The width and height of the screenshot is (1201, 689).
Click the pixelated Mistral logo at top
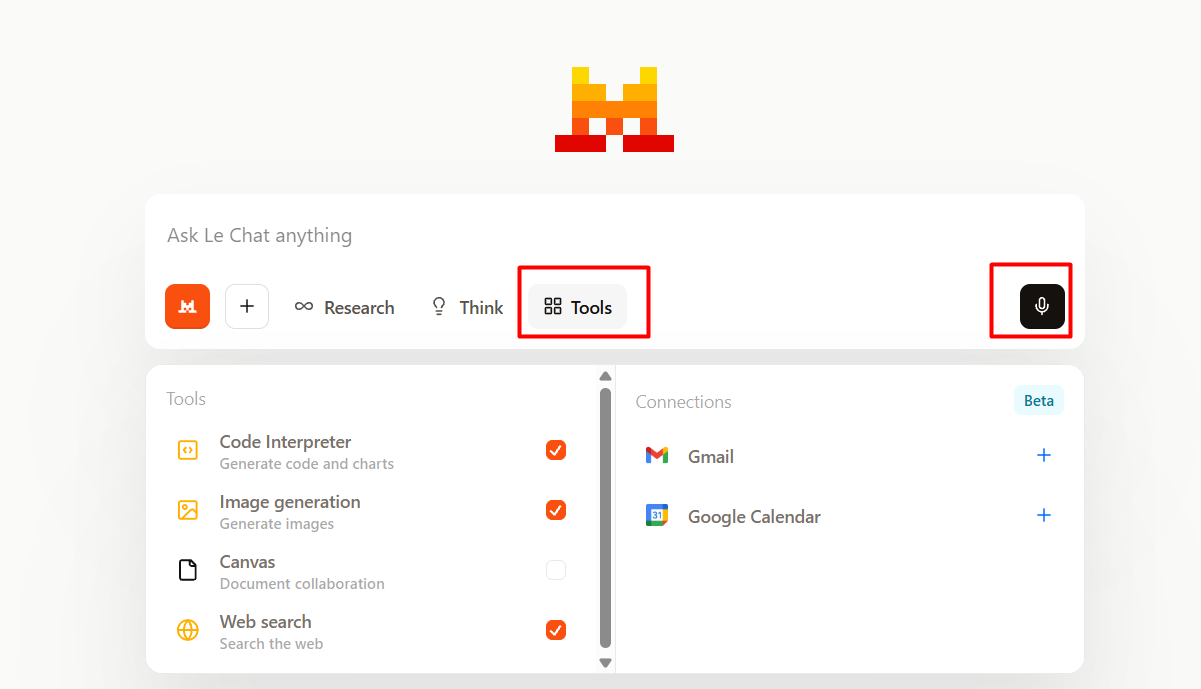(x=614, y=109)
